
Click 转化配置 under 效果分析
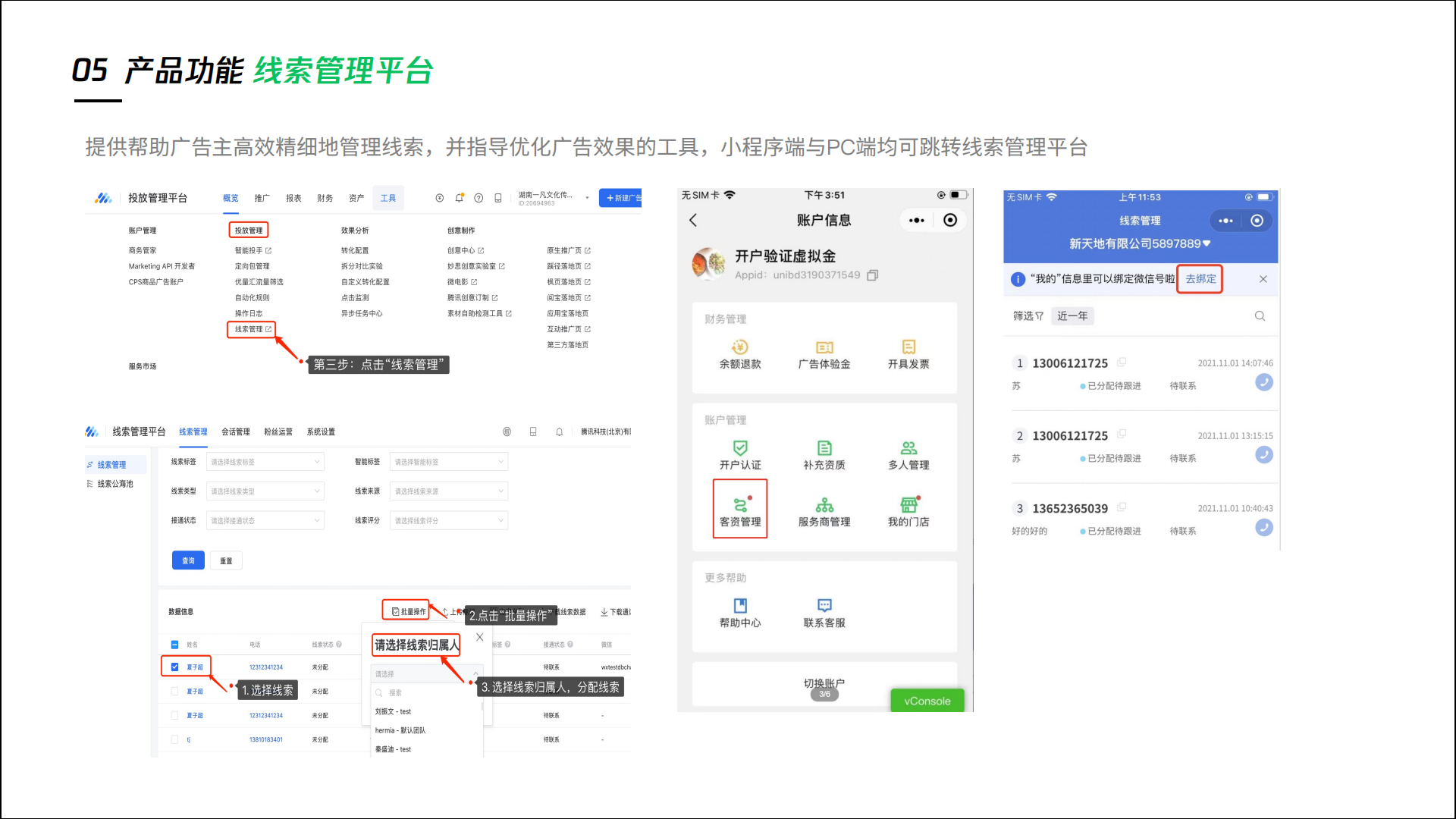click(x=355, y=250)
